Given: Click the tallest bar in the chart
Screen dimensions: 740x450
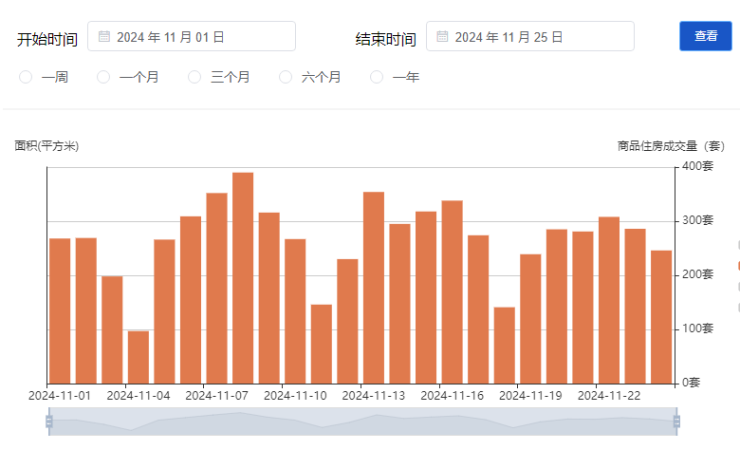Looking at the screenshot, I should [x=243, y=278].
